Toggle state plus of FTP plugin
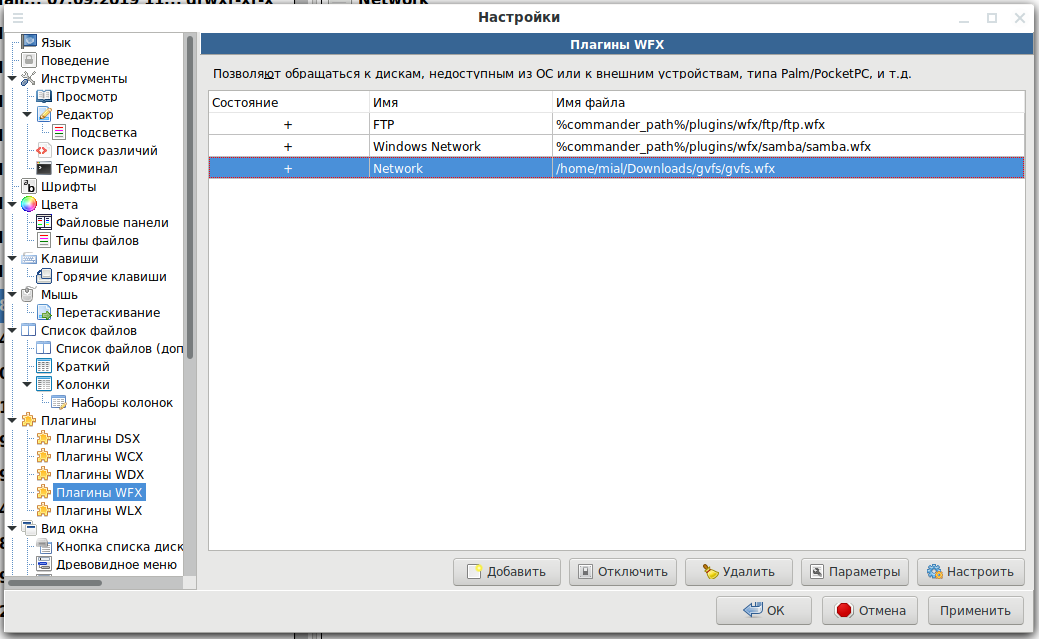Screen dimensions: 1039x639 coord(288,125)
